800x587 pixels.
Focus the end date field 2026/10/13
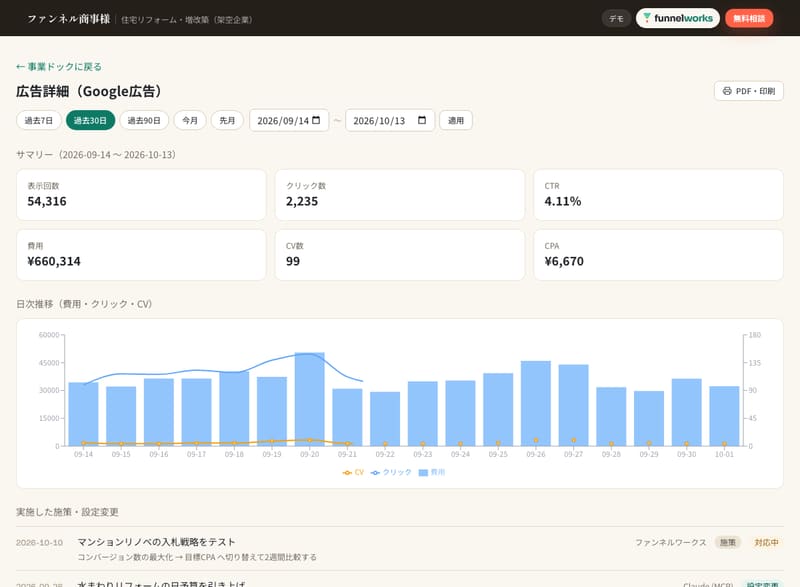(x=390, y=120)
